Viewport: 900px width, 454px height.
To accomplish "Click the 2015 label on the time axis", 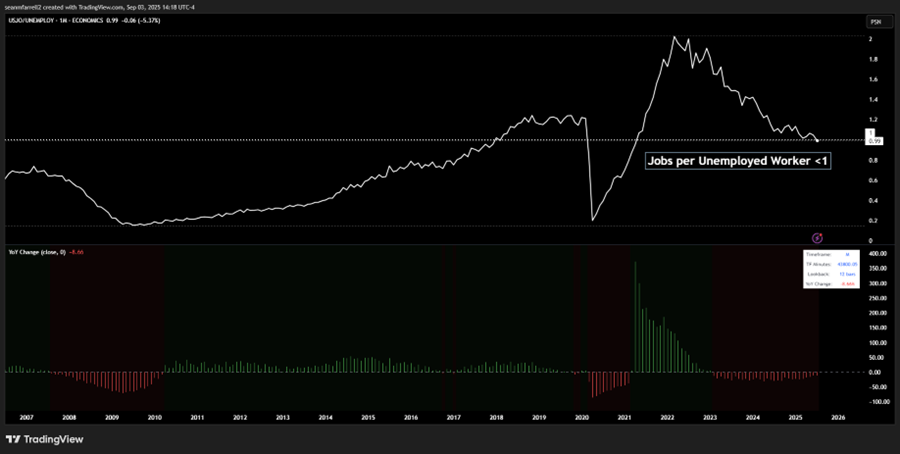I will tap(368, 417).
